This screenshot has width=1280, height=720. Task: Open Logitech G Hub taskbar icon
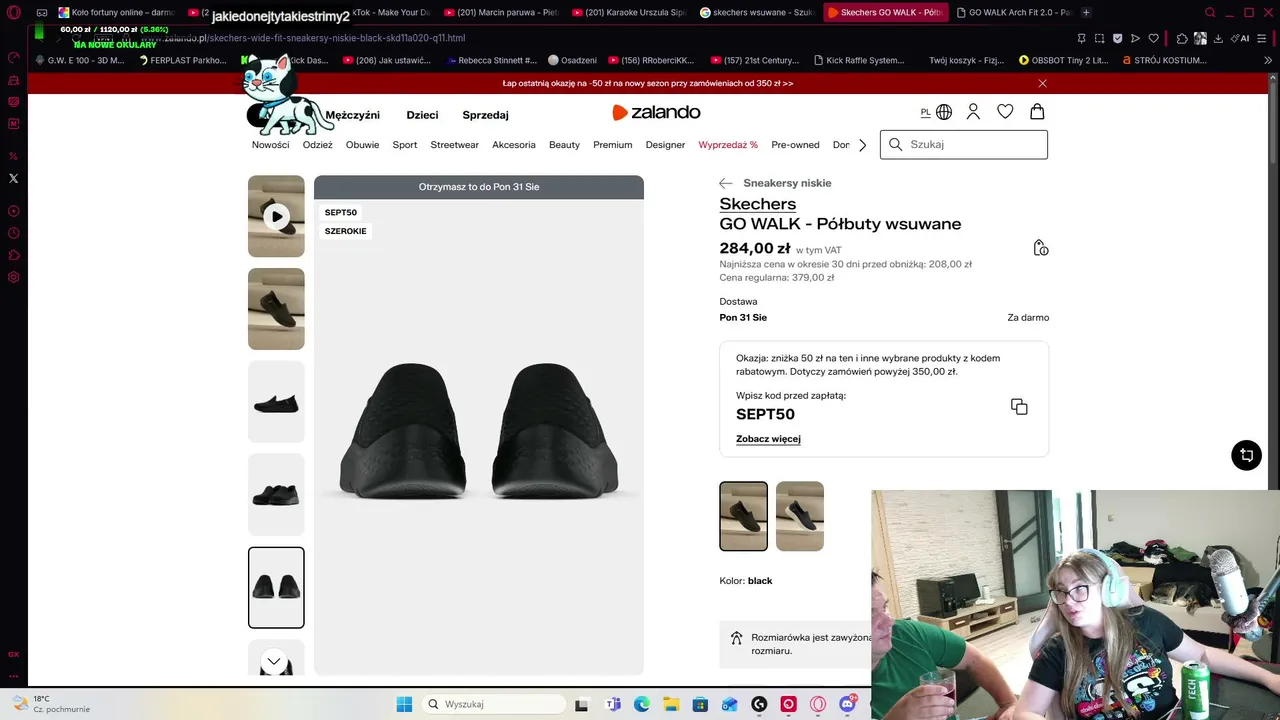tap(759, 704)
